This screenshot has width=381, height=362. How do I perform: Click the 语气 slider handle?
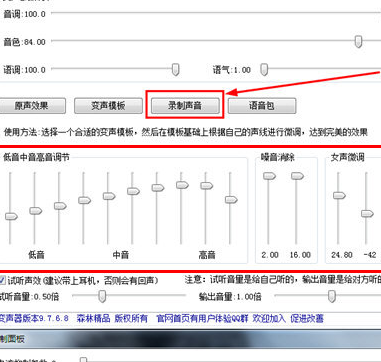[x=264, y=69]
